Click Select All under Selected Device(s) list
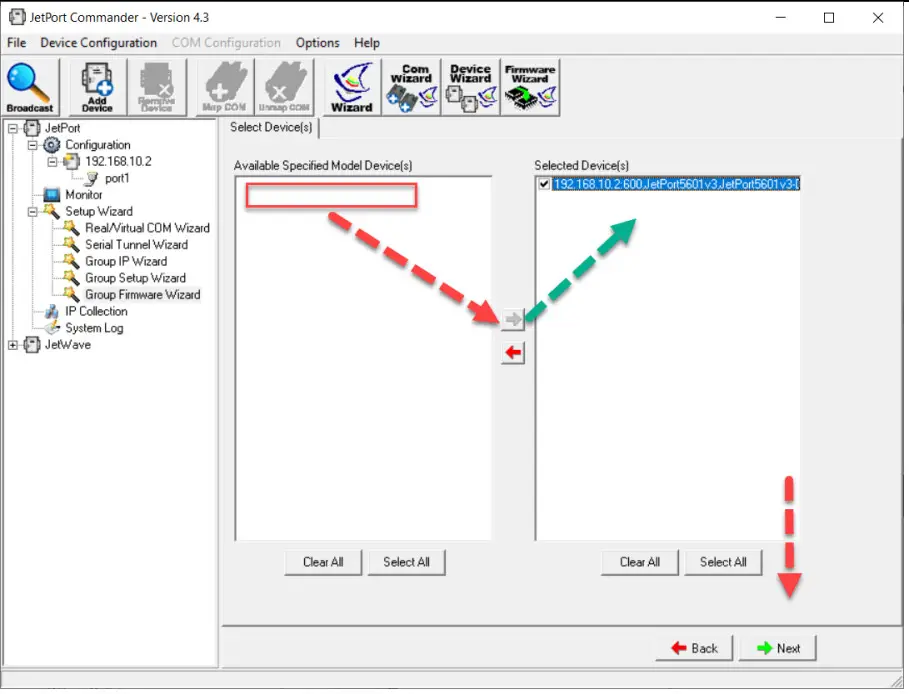 coord(723,562)
